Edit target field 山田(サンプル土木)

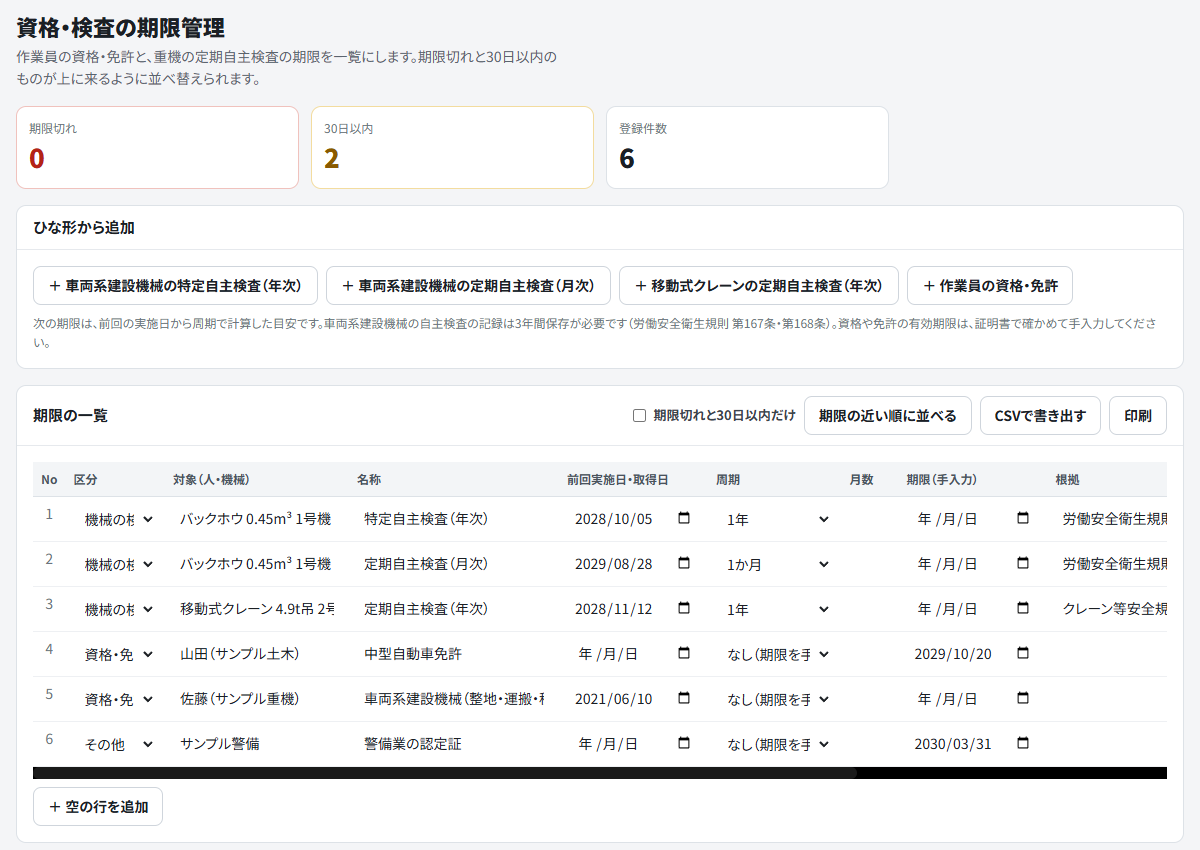tap(258, 654)
